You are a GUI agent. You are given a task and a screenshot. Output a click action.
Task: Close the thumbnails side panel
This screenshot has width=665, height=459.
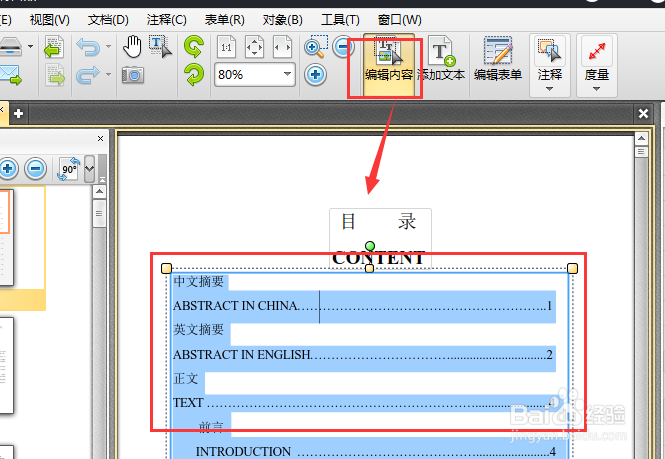(101, 138)
